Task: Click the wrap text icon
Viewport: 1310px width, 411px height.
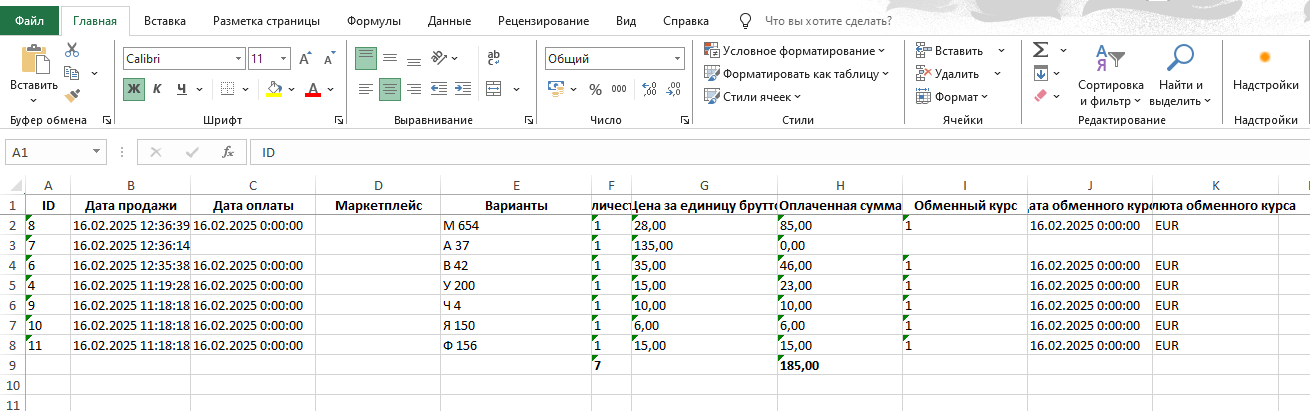Action: [492, 59]
